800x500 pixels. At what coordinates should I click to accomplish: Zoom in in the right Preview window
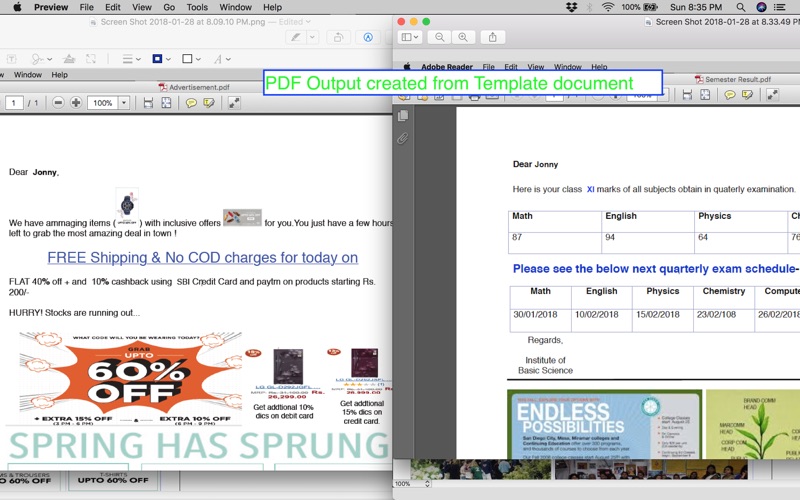click(463, 37)
